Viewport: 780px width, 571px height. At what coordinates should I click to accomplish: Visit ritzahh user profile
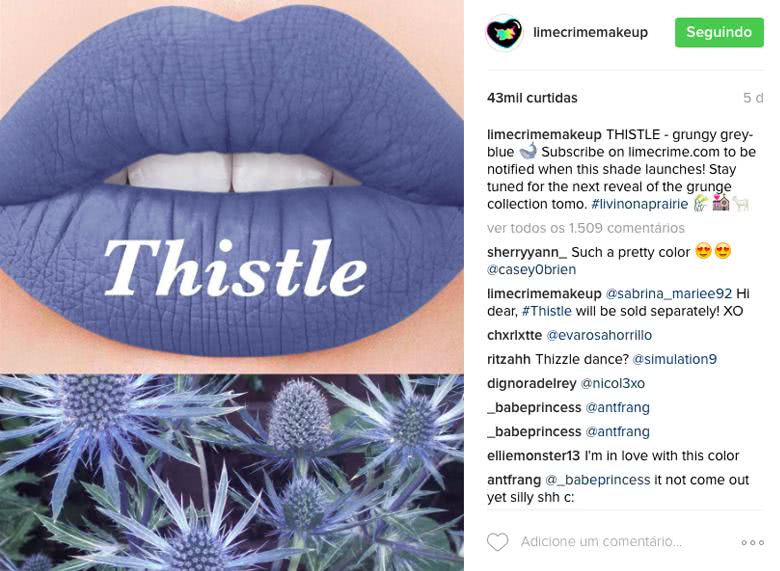click(x=509, y=359)
